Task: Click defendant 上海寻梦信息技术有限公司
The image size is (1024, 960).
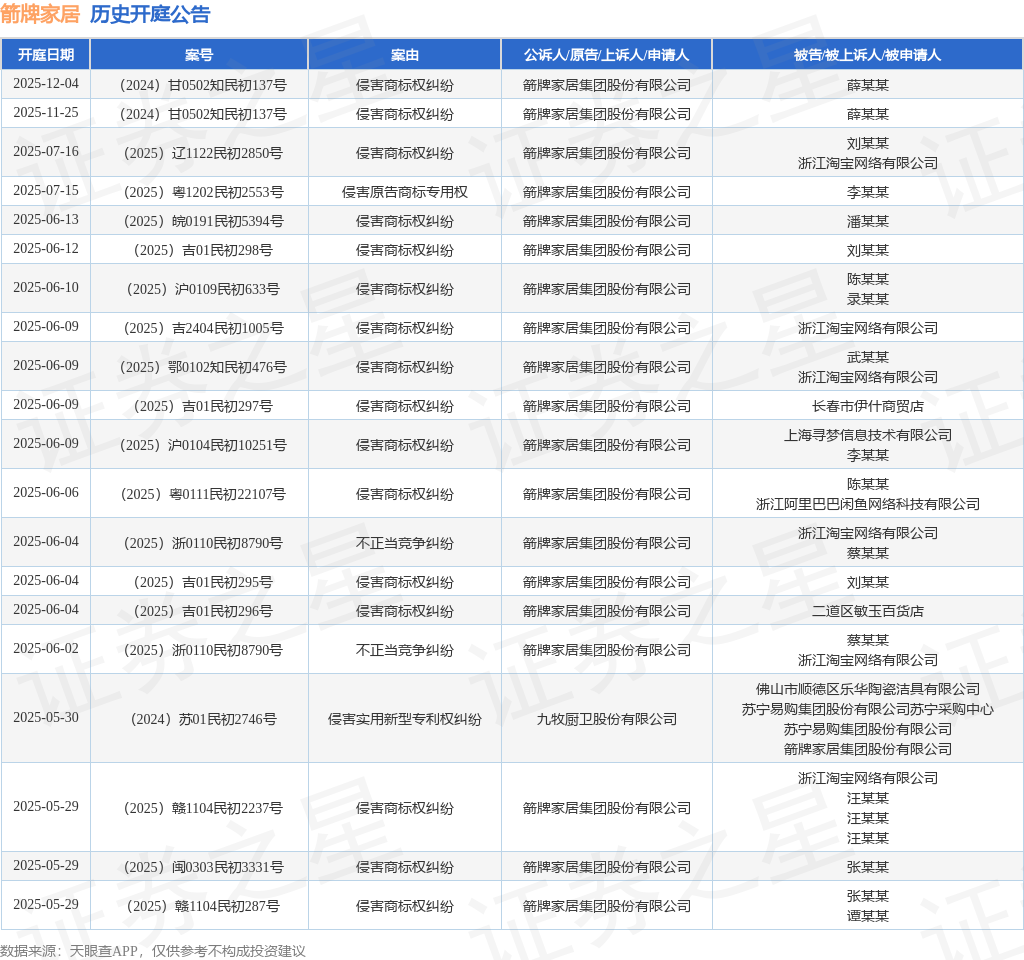Action: pos(867,435)
